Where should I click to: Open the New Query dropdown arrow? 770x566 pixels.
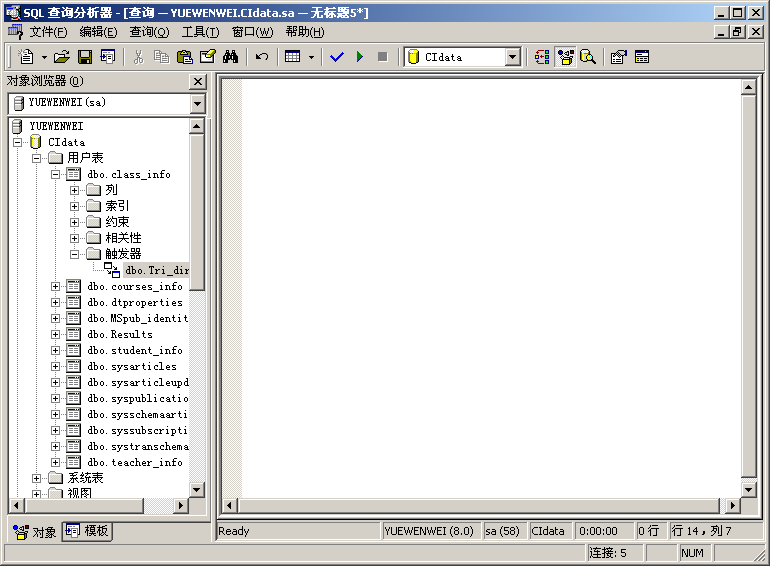coord(44,57)
